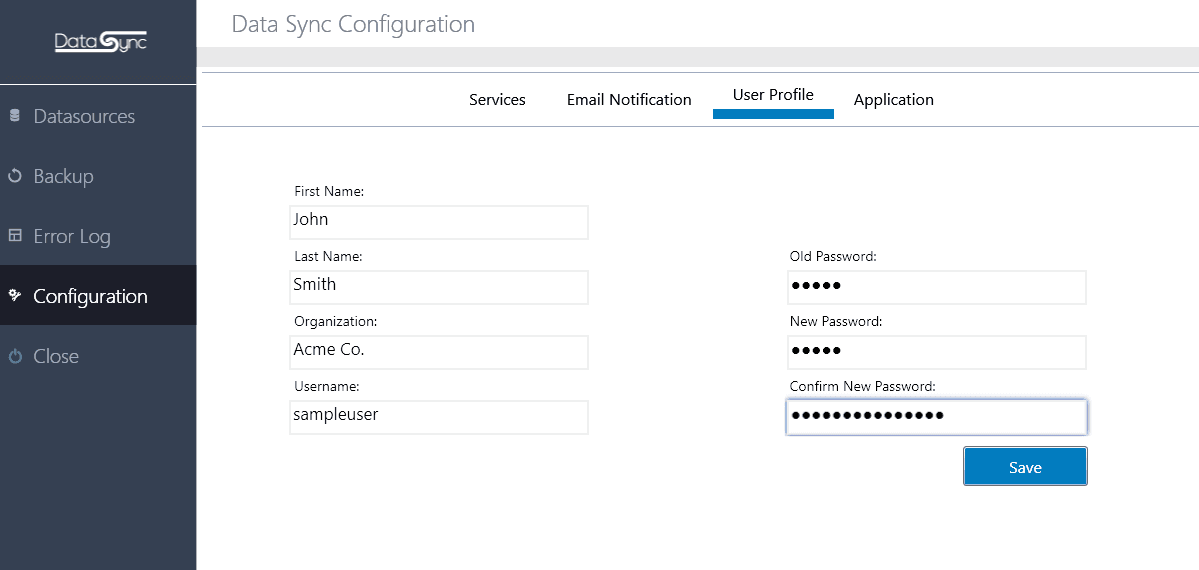
Task: Click the 'First Name:' label
Action: coord(329,191)
